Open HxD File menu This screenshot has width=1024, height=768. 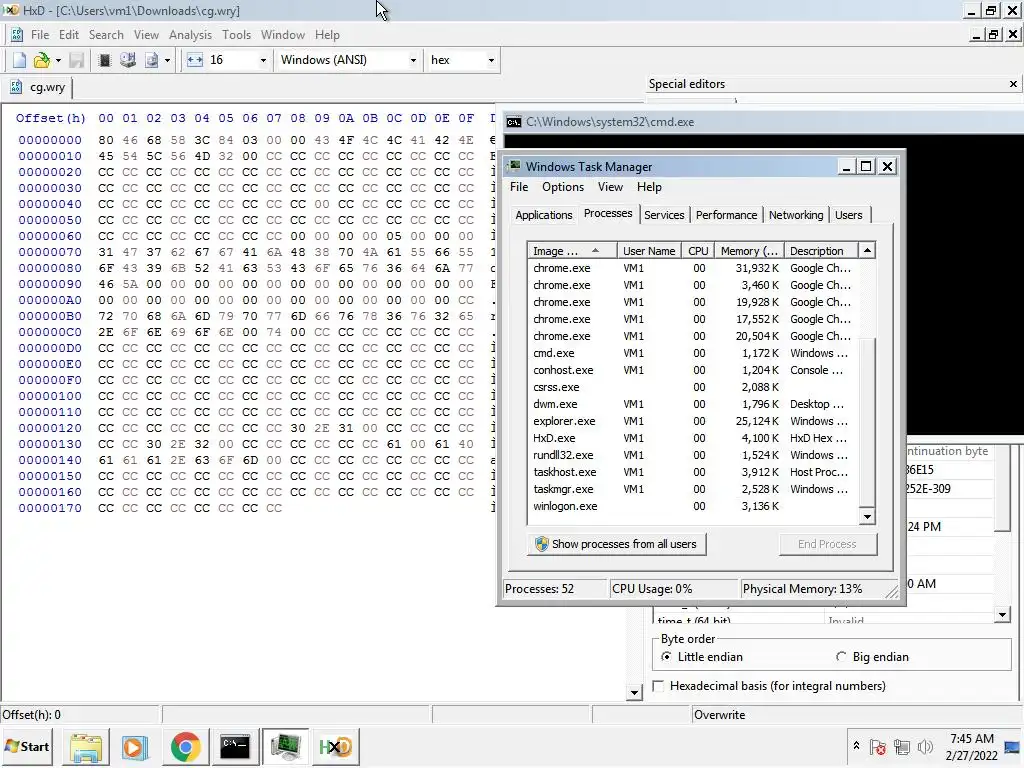click(x=39, y=35)
